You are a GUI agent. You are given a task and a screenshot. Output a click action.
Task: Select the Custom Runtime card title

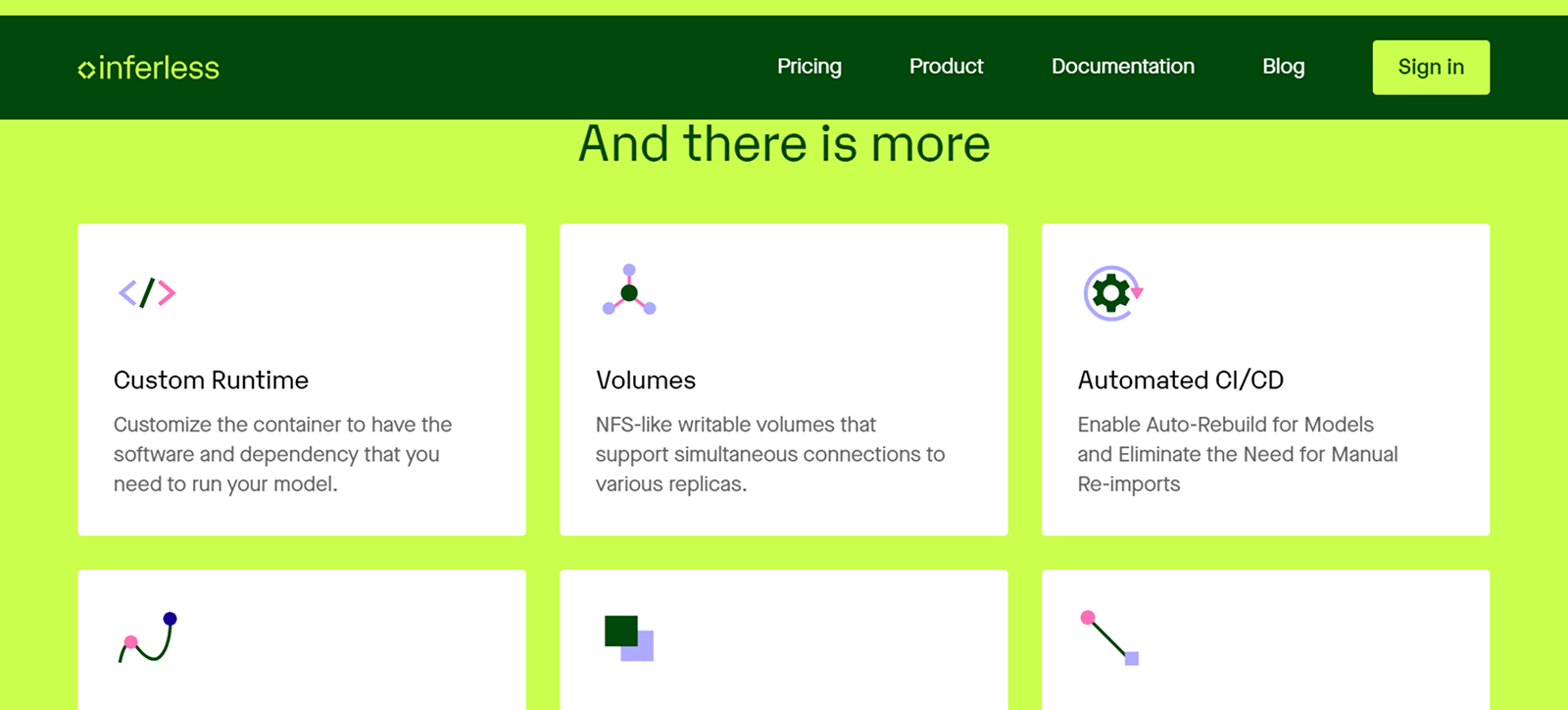[211, 380]
